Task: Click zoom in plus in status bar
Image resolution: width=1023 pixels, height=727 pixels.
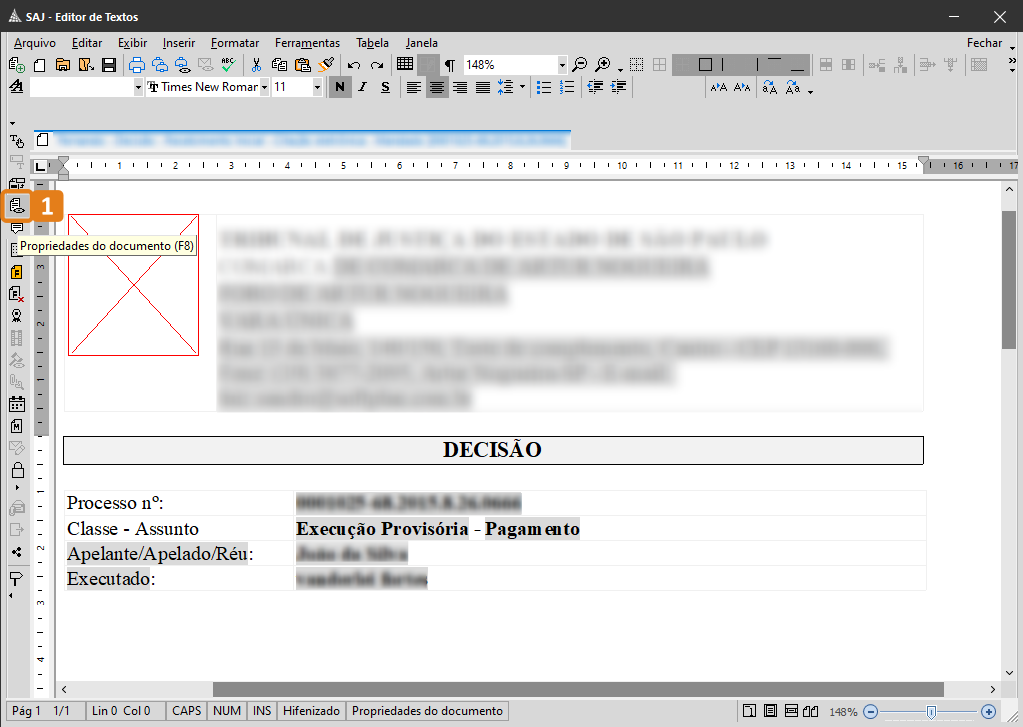Action: pyautogui.click(x=988, y=711)
